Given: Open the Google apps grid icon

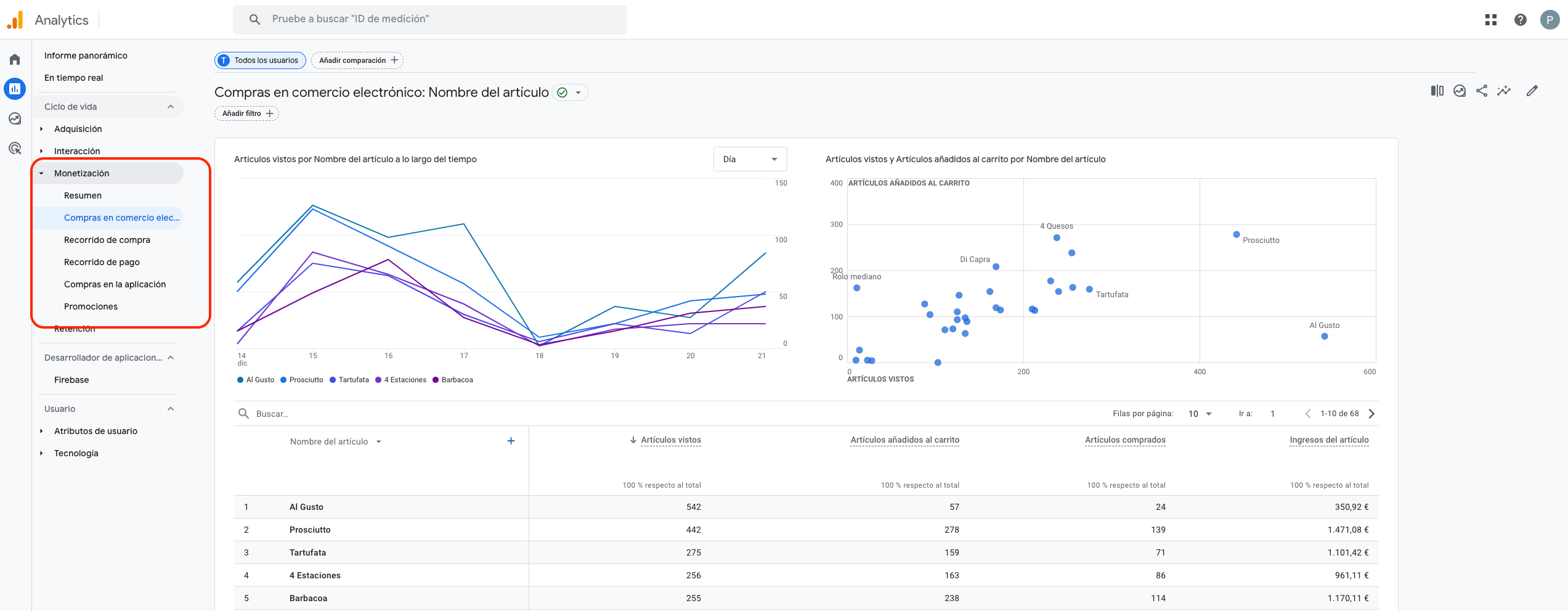Looking at the screenshot, I should 1491,20.
